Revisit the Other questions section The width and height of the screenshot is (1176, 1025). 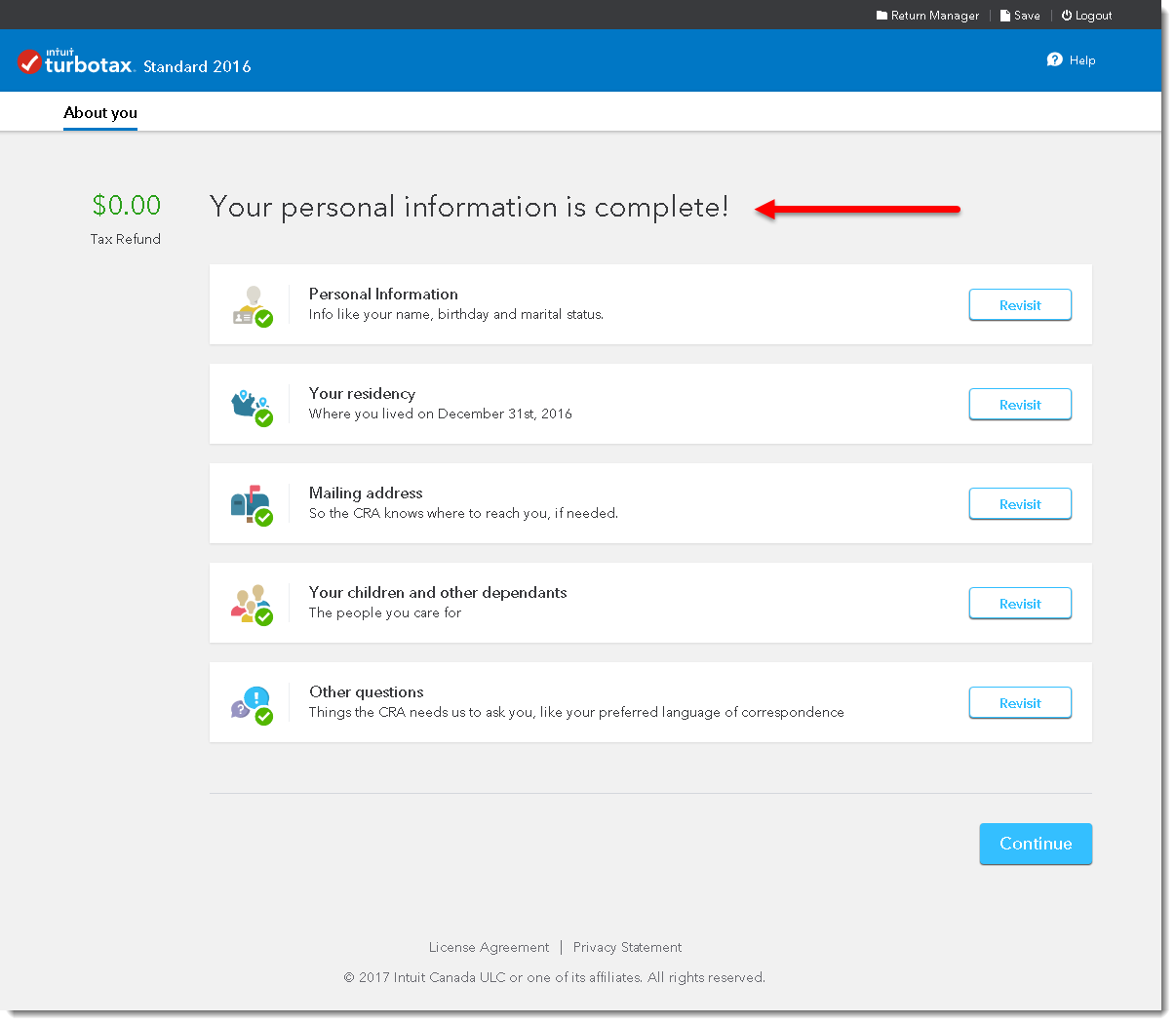point(1020,703)
